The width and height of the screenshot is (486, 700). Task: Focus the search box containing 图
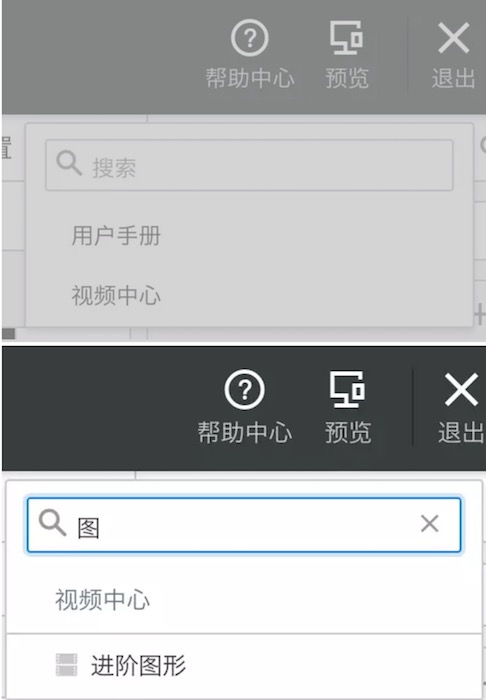[244, 525]
